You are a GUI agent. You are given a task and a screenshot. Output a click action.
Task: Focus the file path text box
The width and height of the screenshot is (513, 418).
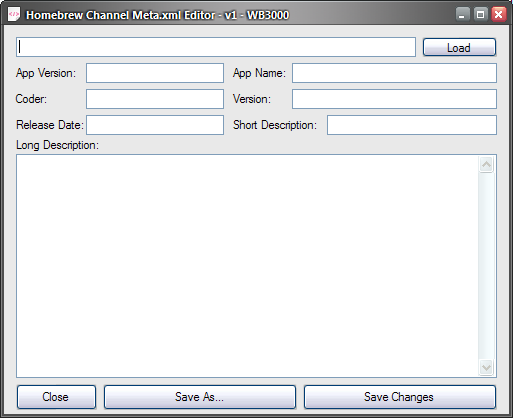coord(216,47)
